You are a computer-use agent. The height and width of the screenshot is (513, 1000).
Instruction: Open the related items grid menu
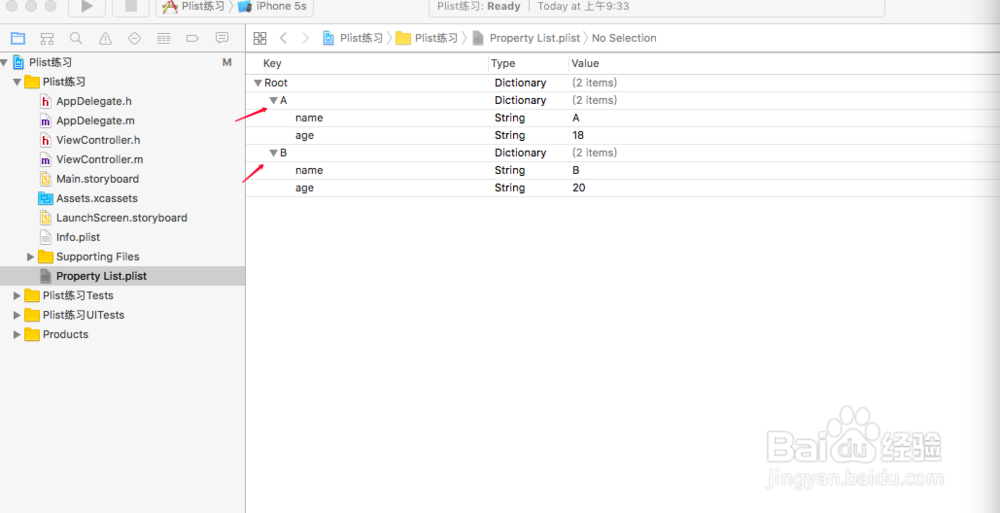(260, 38)
